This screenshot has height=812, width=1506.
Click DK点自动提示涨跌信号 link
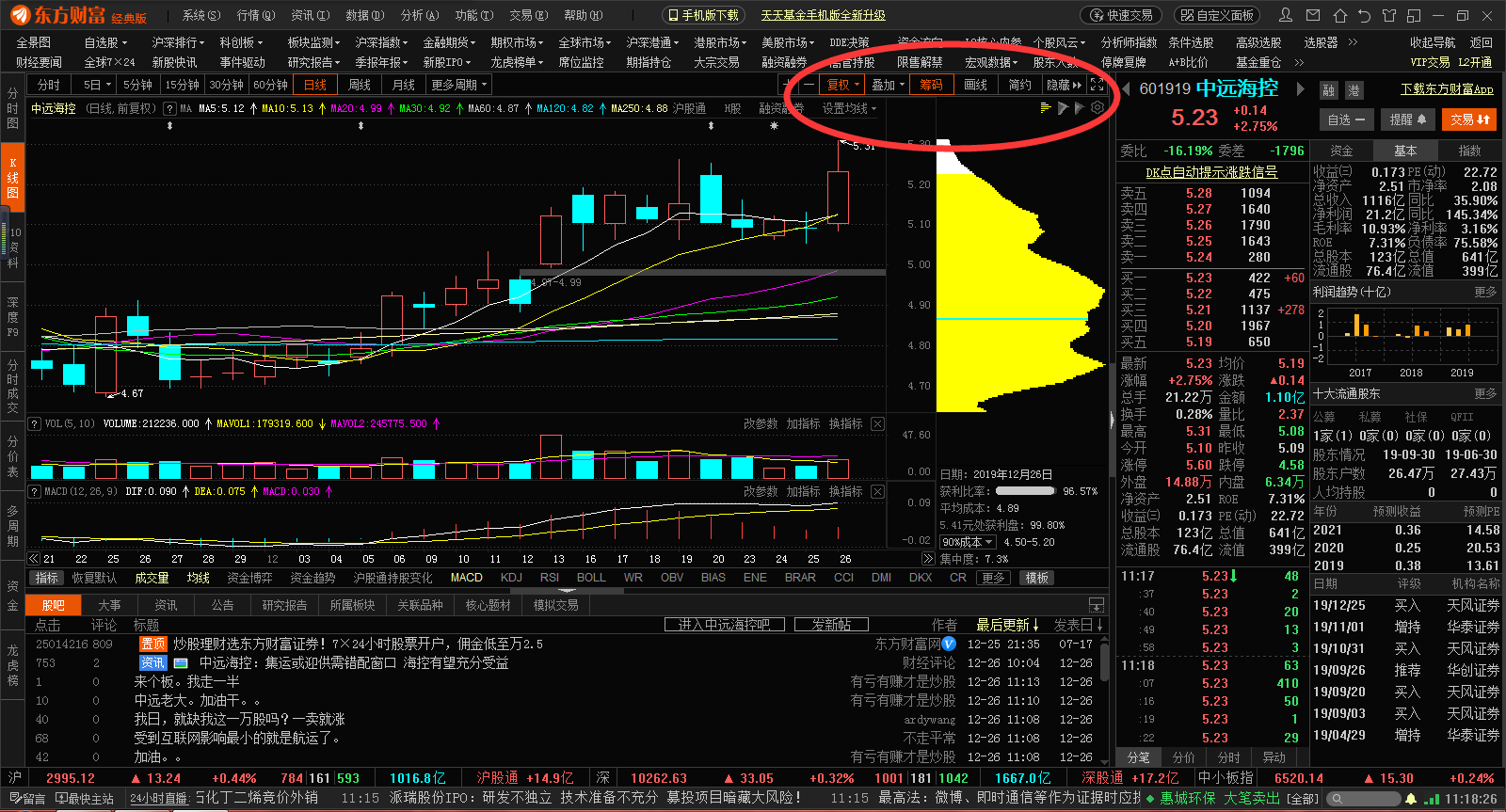pos(1211,172)
